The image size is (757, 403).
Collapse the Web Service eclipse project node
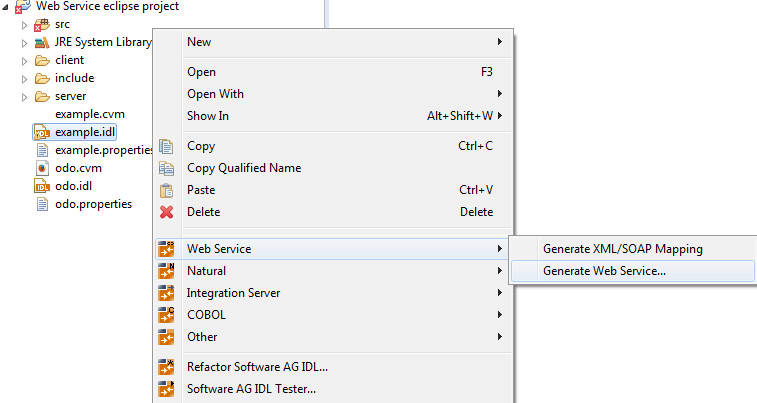pos(5,7)
